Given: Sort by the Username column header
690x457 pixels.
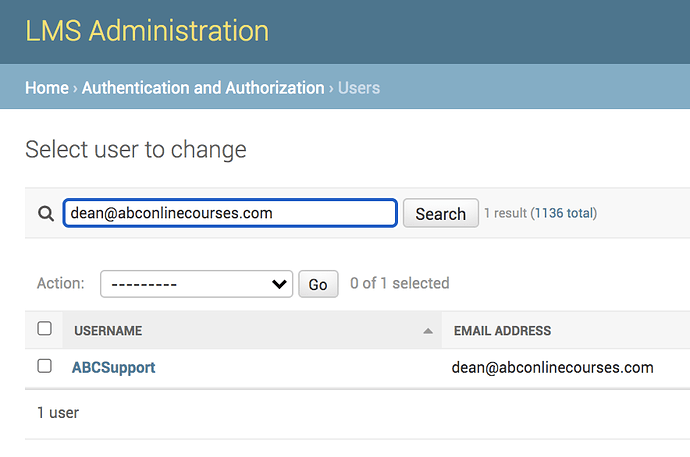Looking at the screenshot, I should pyautogui.click(x=108, y=331).
